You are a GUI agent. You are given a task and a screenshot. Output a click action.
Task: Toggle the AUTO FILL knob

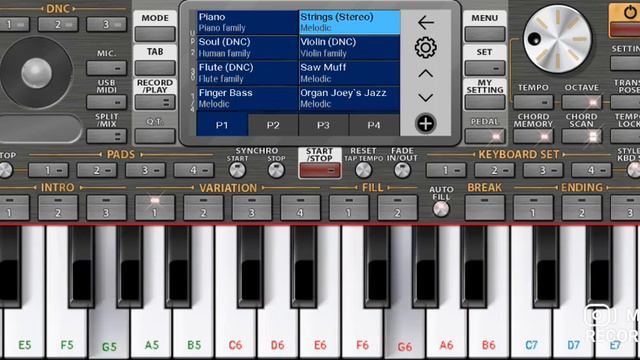click(441, 209)
